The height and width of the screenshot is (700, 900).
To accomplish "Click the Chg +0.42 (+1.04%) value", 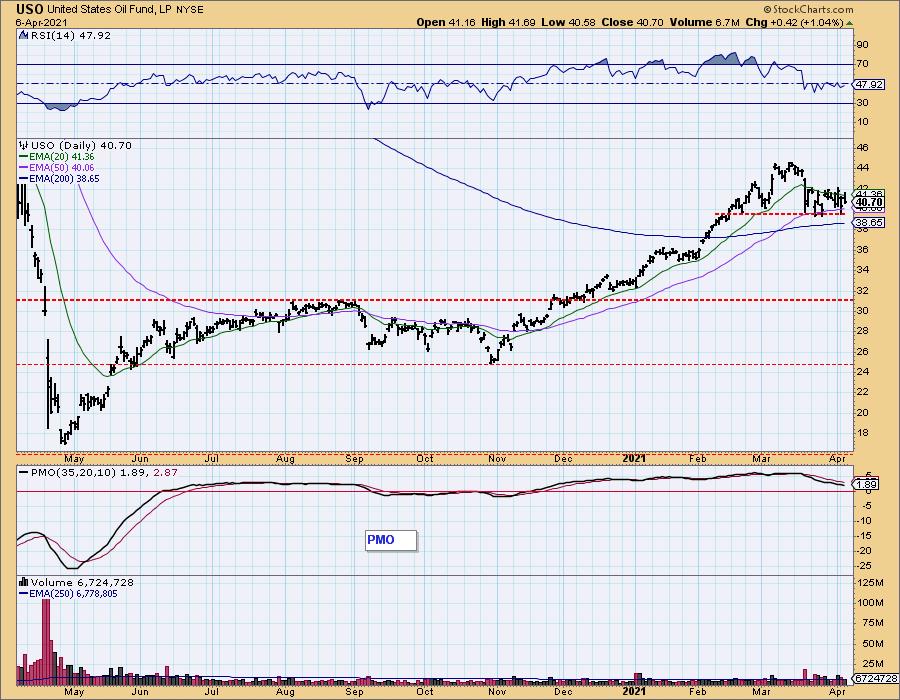I will tap(794, 22).
